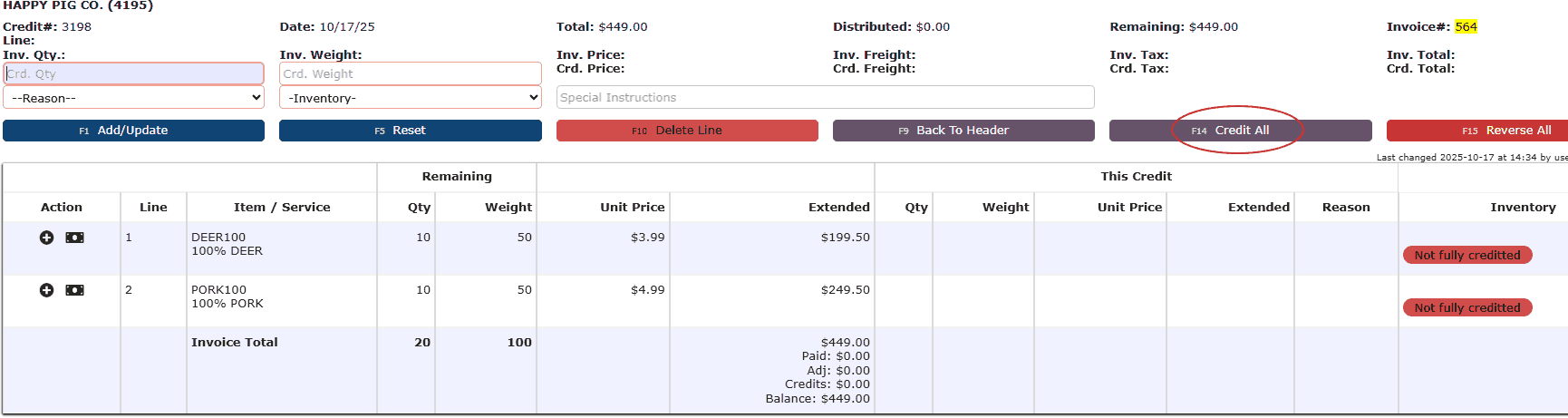This screenshot has height=418, width=1568.
Task: Click the Special Instructions text box
Action: click(x=825, y=97)
